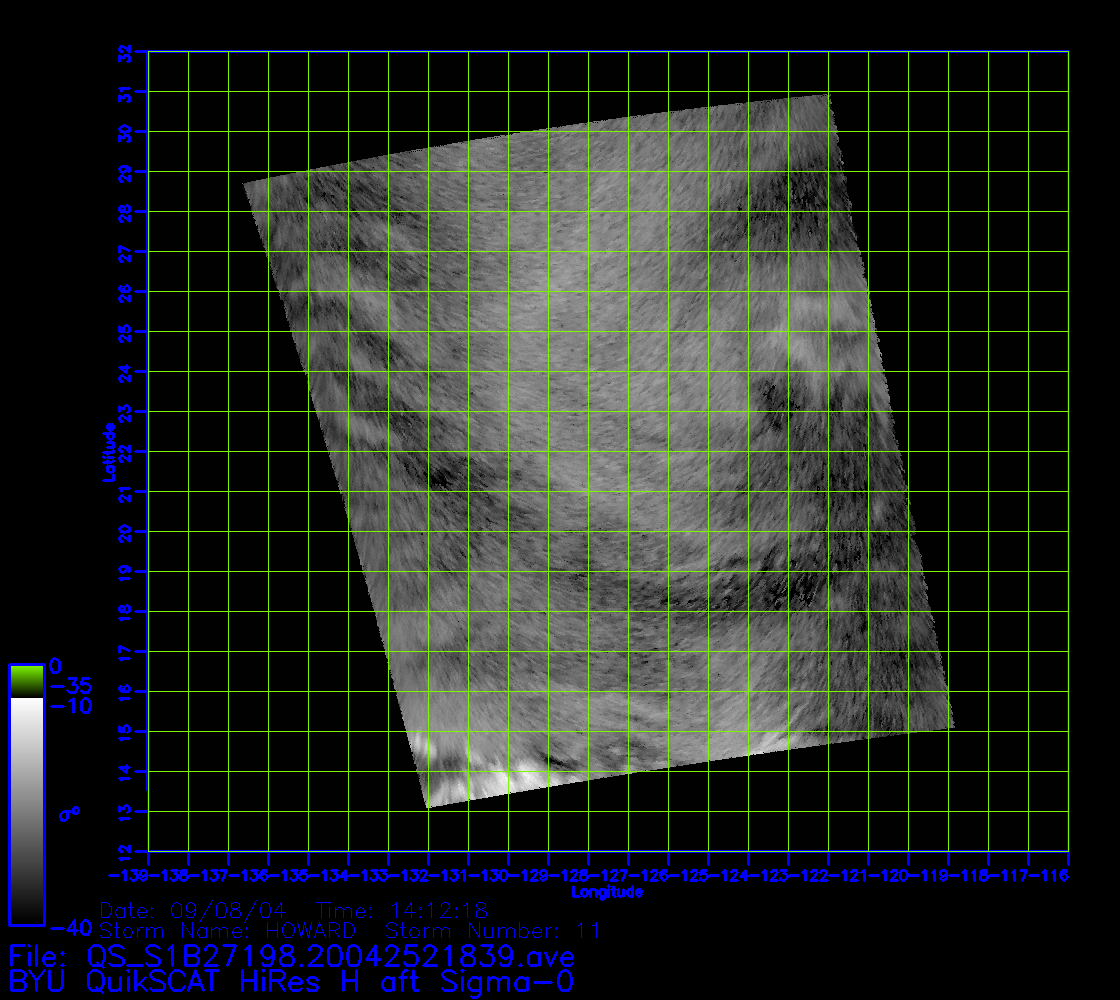The width and height of the screenshot is (1120, 1000).
Task: Click the colorbar's 0 top label
Action: tap(55, 665)
